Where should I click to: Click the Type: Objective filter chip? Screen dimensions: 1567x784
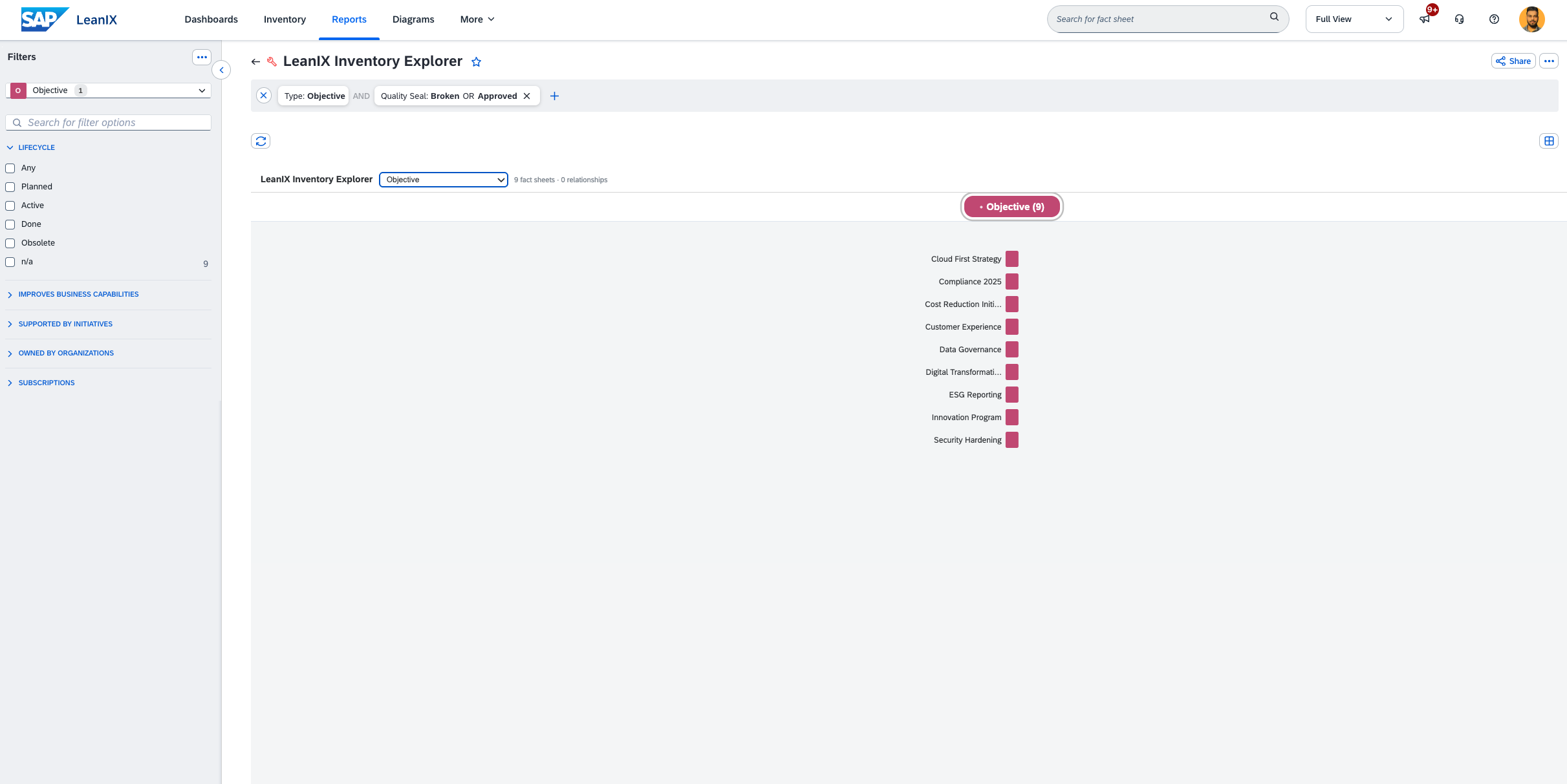[315, 96]
